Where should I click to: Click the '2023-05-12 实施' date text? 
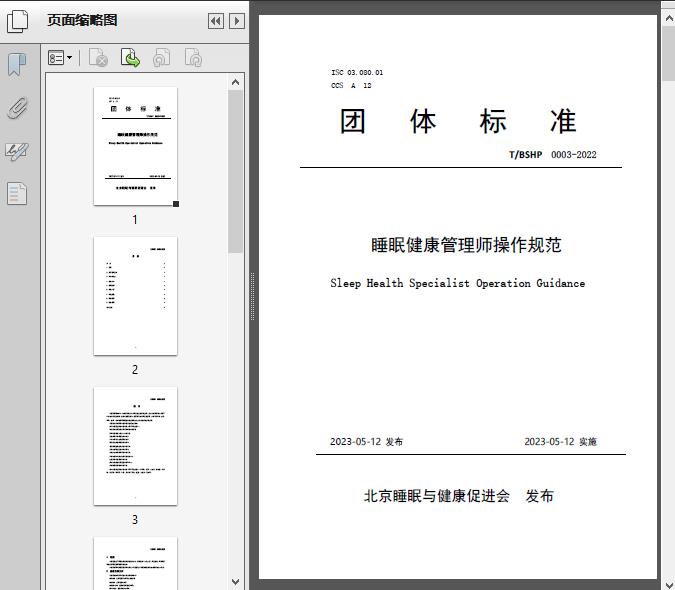[x=560, y=442]
